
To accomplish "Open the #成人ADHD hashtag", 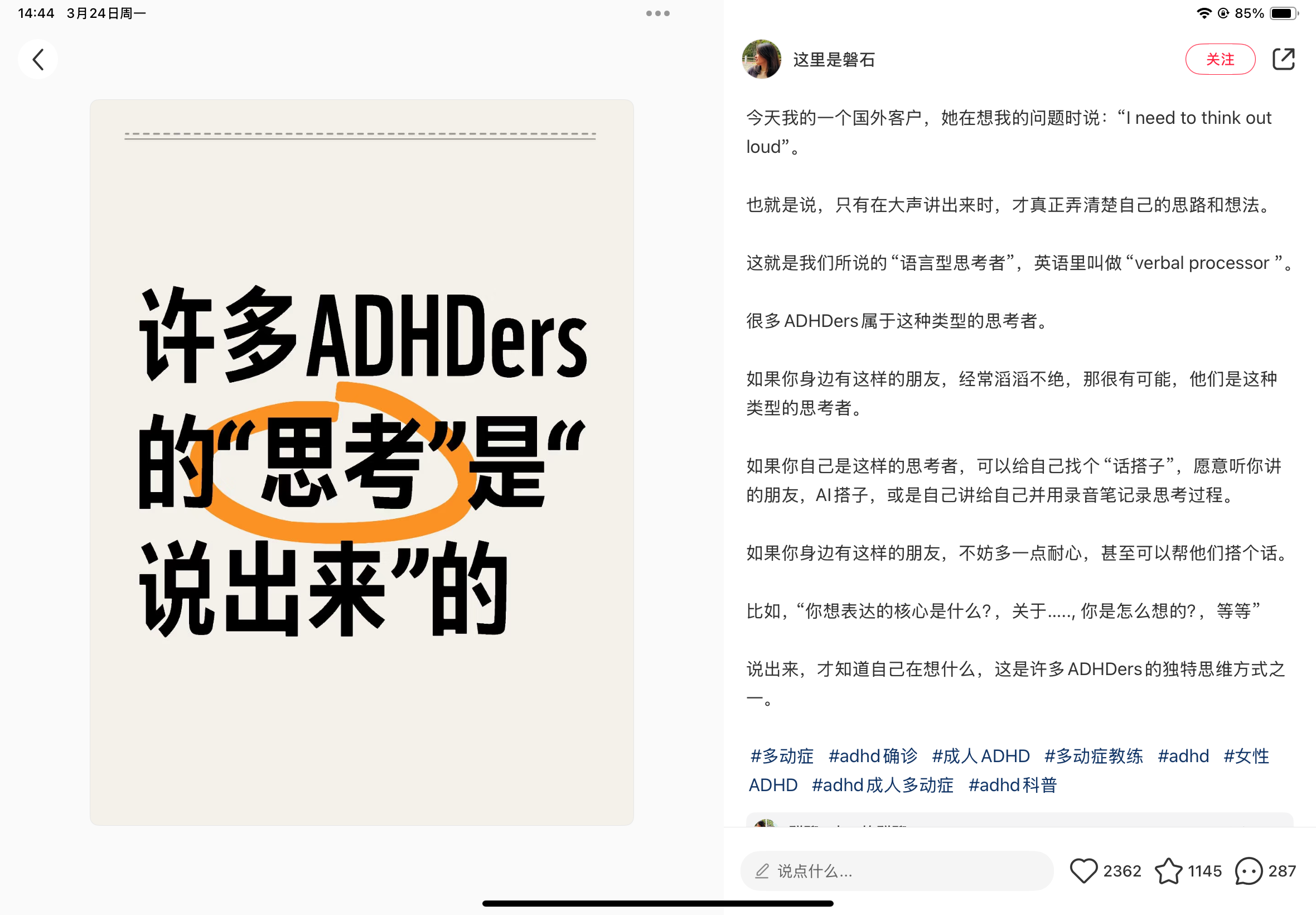I will (980, 755).
